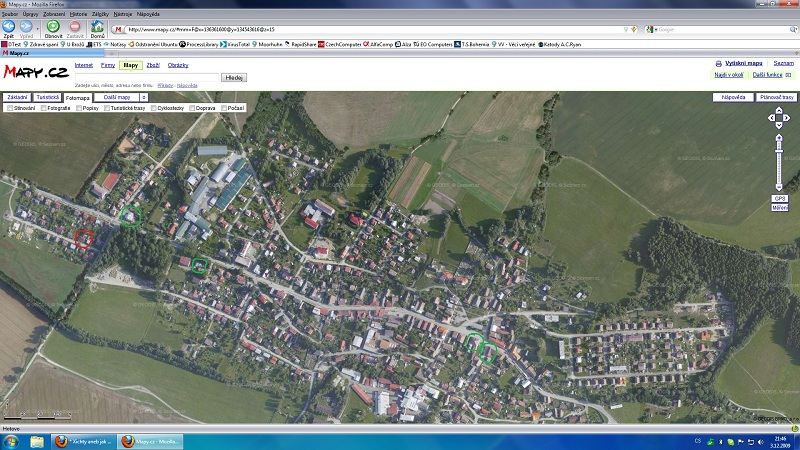Click the search magnifier icon in Google box
Image resolution: width=800 pixels, height=450 pixels.
click(x=793, y=30)
